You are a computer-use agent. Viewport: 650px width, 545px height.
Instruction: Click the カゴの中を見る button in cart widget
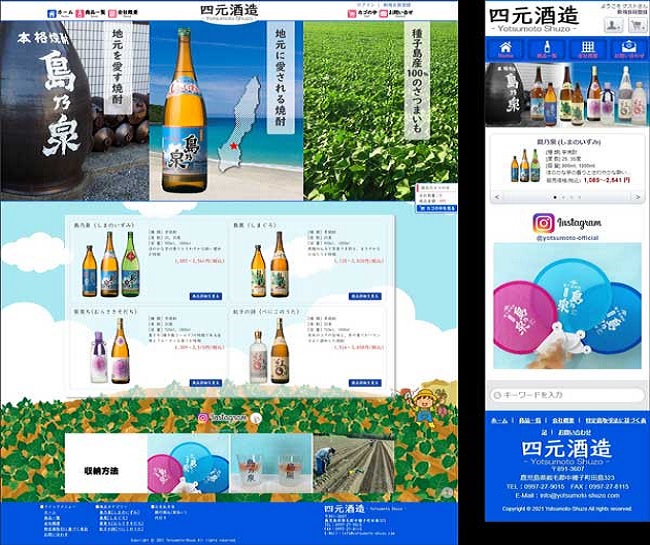pyautogui.click(x=437, y=208)
